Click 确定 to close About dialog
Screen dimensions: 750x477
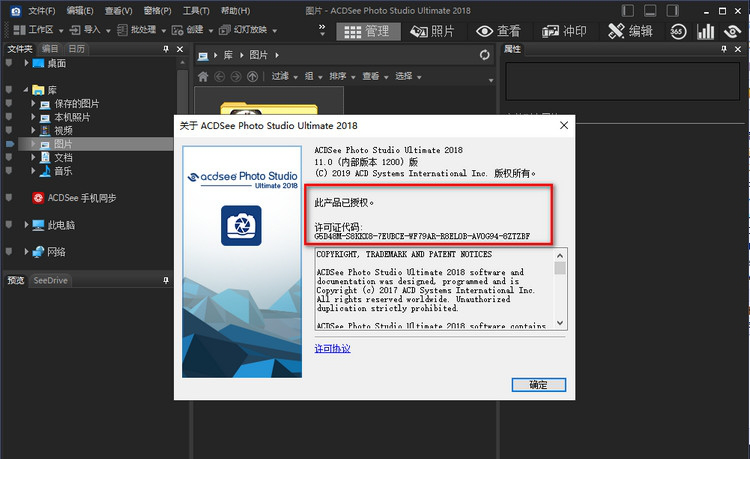539,385
